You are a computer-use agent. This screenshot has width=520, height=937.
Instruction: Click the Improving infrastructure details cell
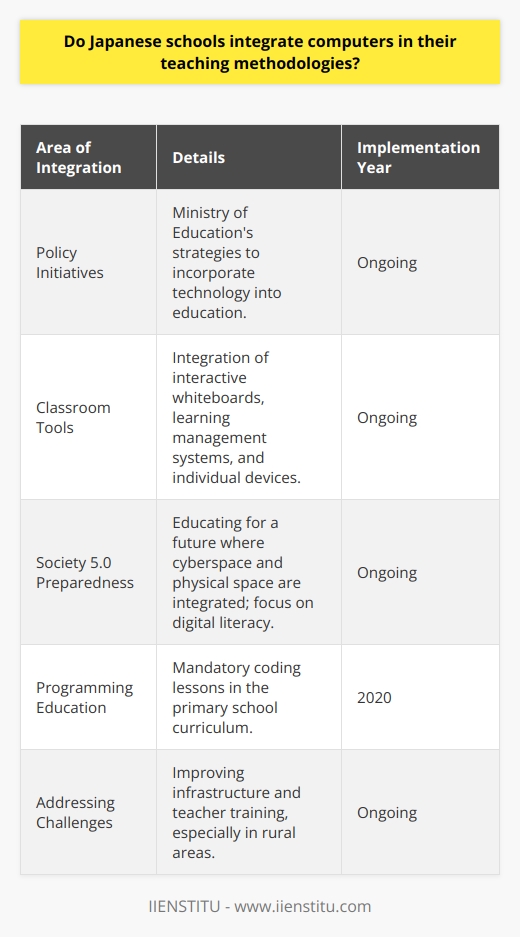249,812
